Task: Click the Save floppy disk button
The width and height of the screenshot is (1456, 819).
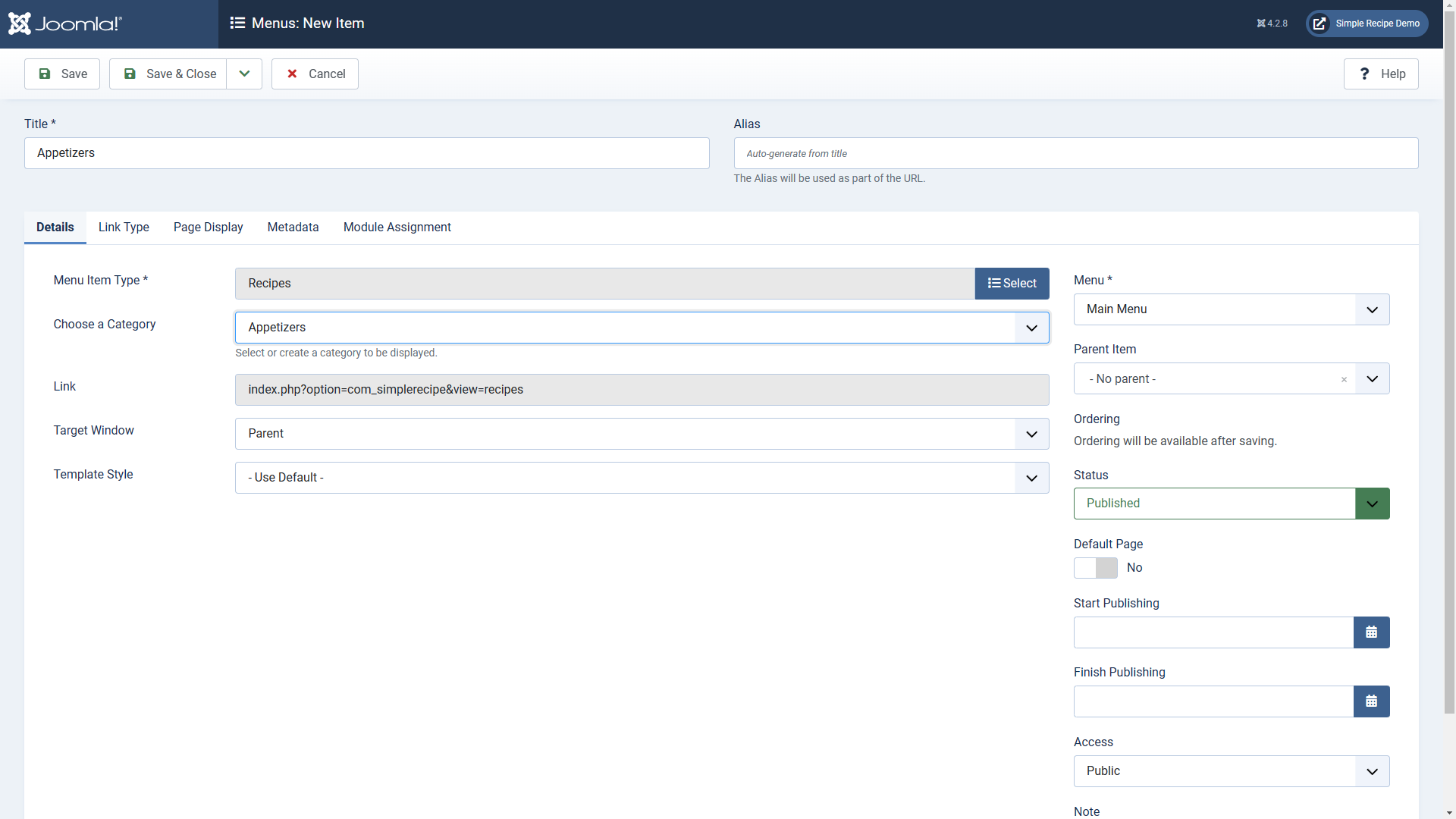Action: click(62, 74)
